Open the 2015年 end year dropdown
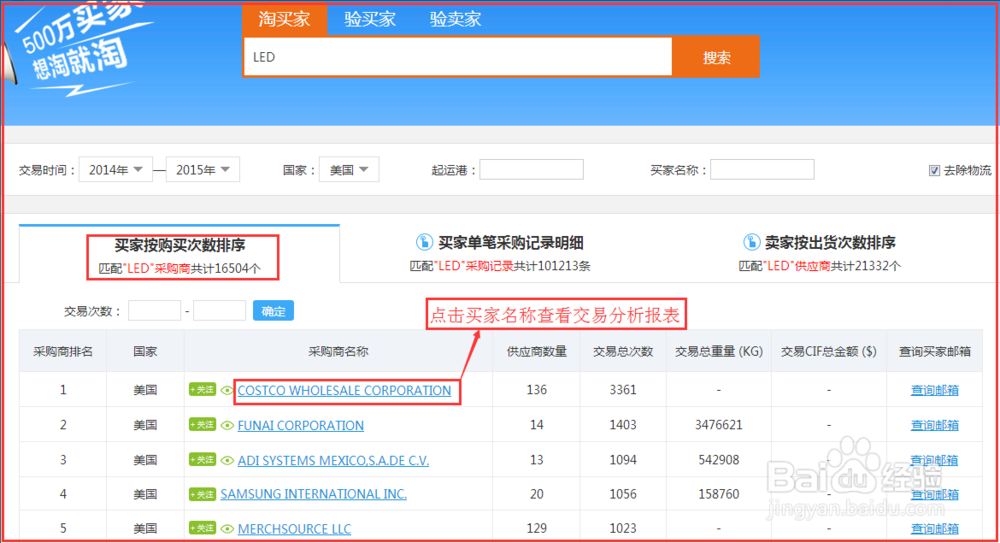 point(203,170)
